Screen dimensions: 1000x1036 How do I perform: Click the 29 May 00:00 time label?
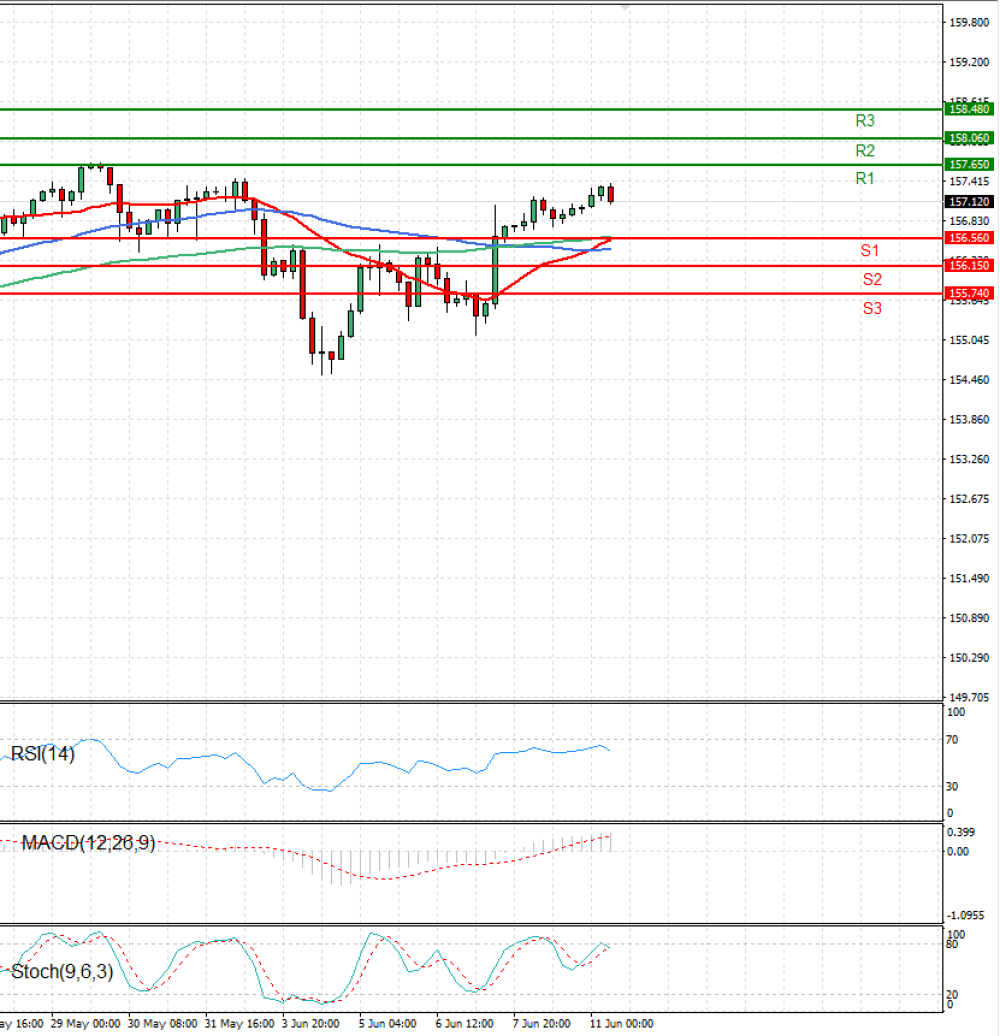85,1023
